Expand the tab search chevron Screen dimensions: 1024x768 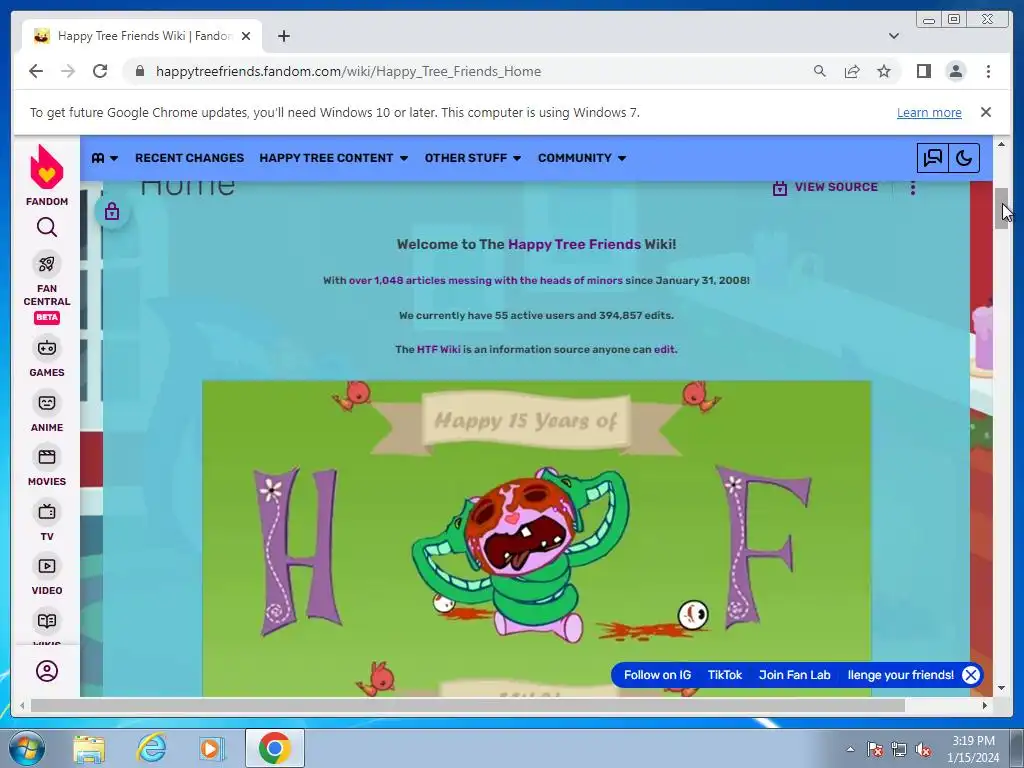(x=893, y=36)
